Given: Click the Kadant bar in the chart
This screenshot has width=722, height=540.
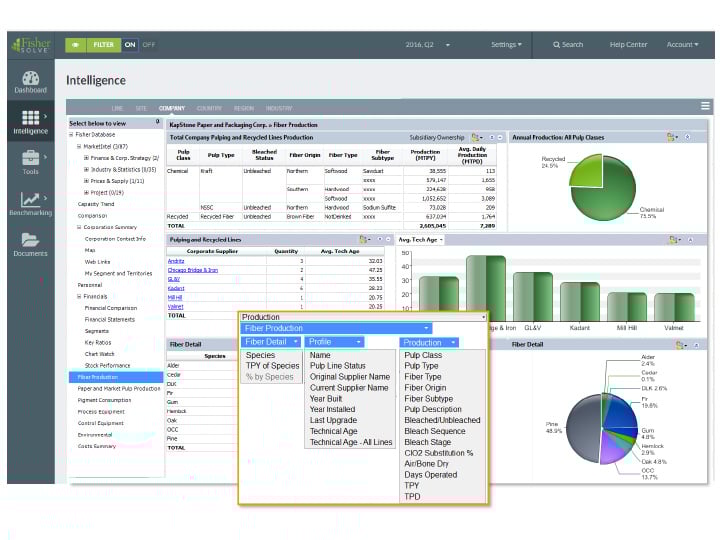Looking at the screenshot, I should pyautogui.click(x=580, y=302).
